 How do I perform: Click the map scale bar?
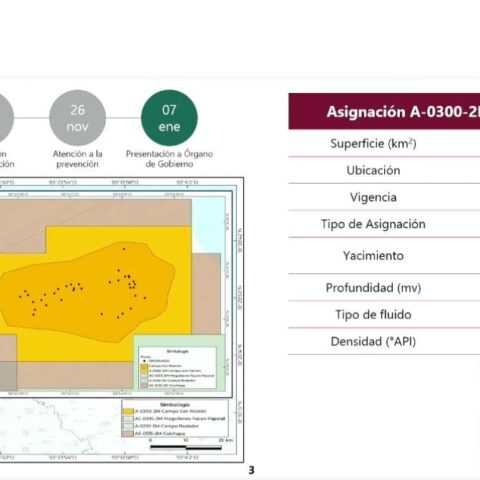coord(186,447)
